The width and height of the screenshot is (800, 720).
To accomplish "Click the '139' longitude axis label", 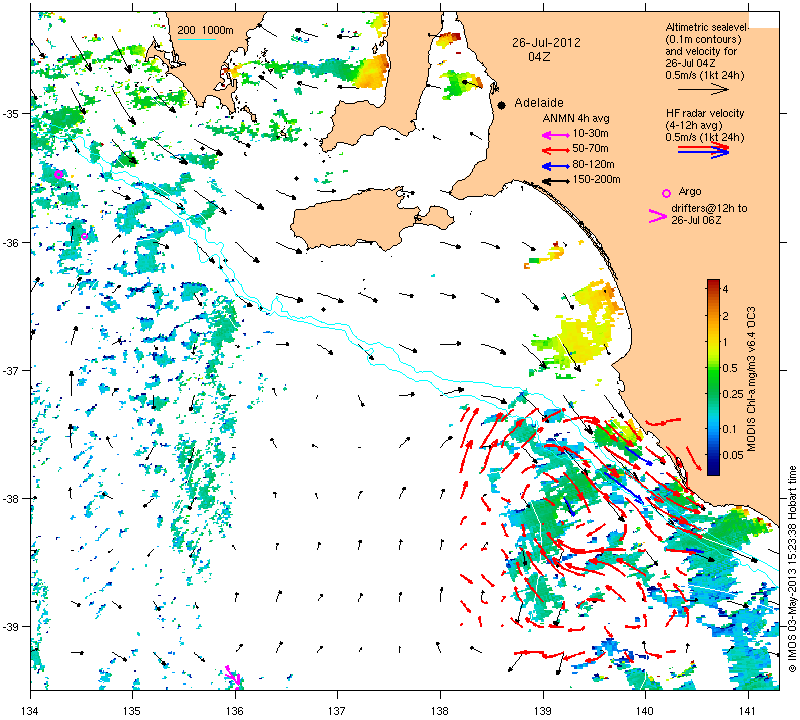I will (x=543, y=709).
